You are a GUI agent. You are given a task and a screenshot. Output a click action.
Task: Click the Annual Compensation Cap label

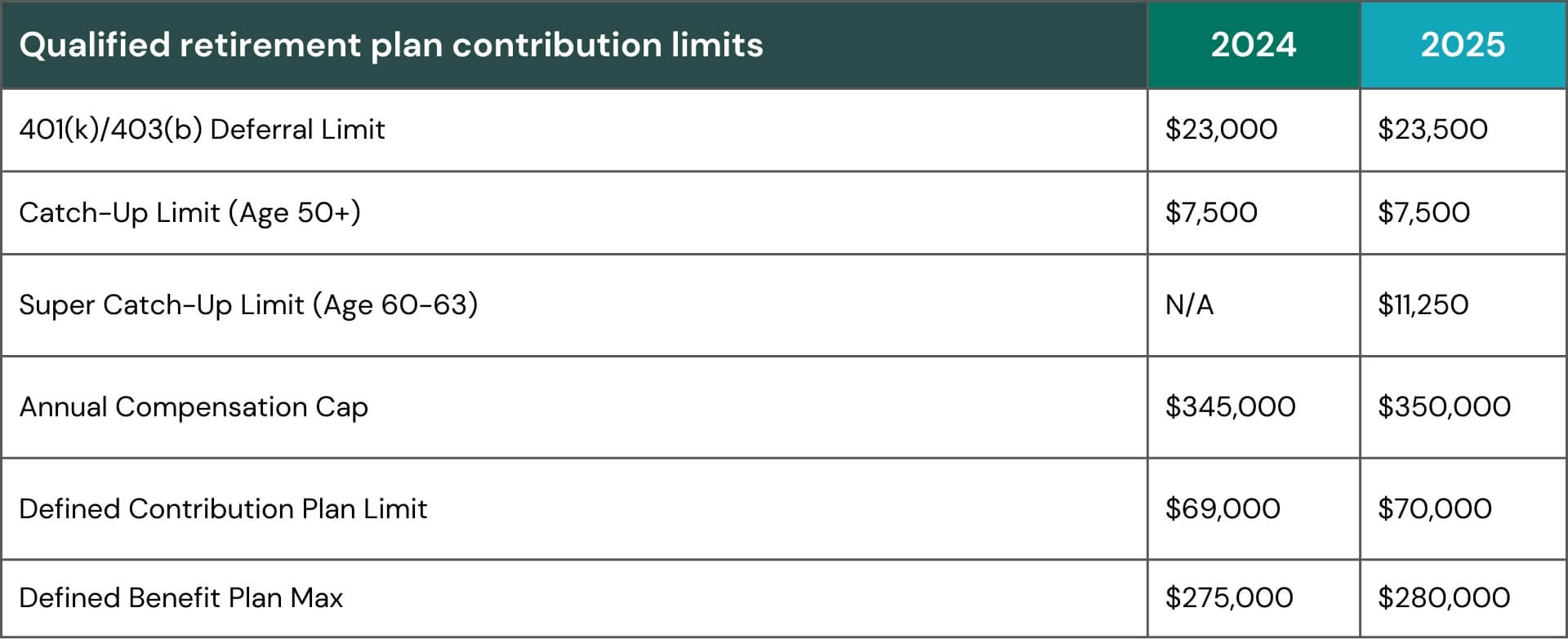coord(194,407)
